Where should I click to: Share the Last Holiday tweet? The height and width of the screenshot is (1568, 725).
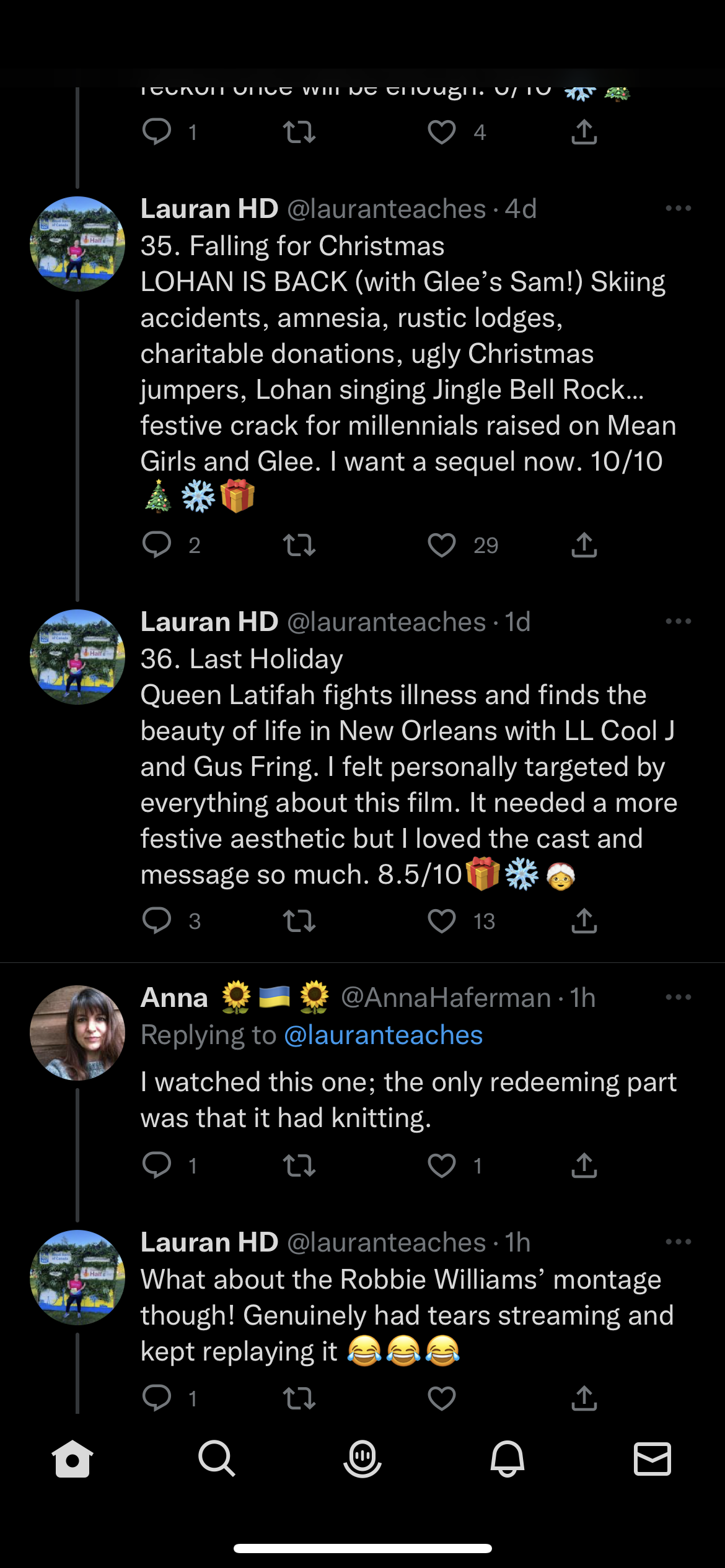click(x=584, y=921)
